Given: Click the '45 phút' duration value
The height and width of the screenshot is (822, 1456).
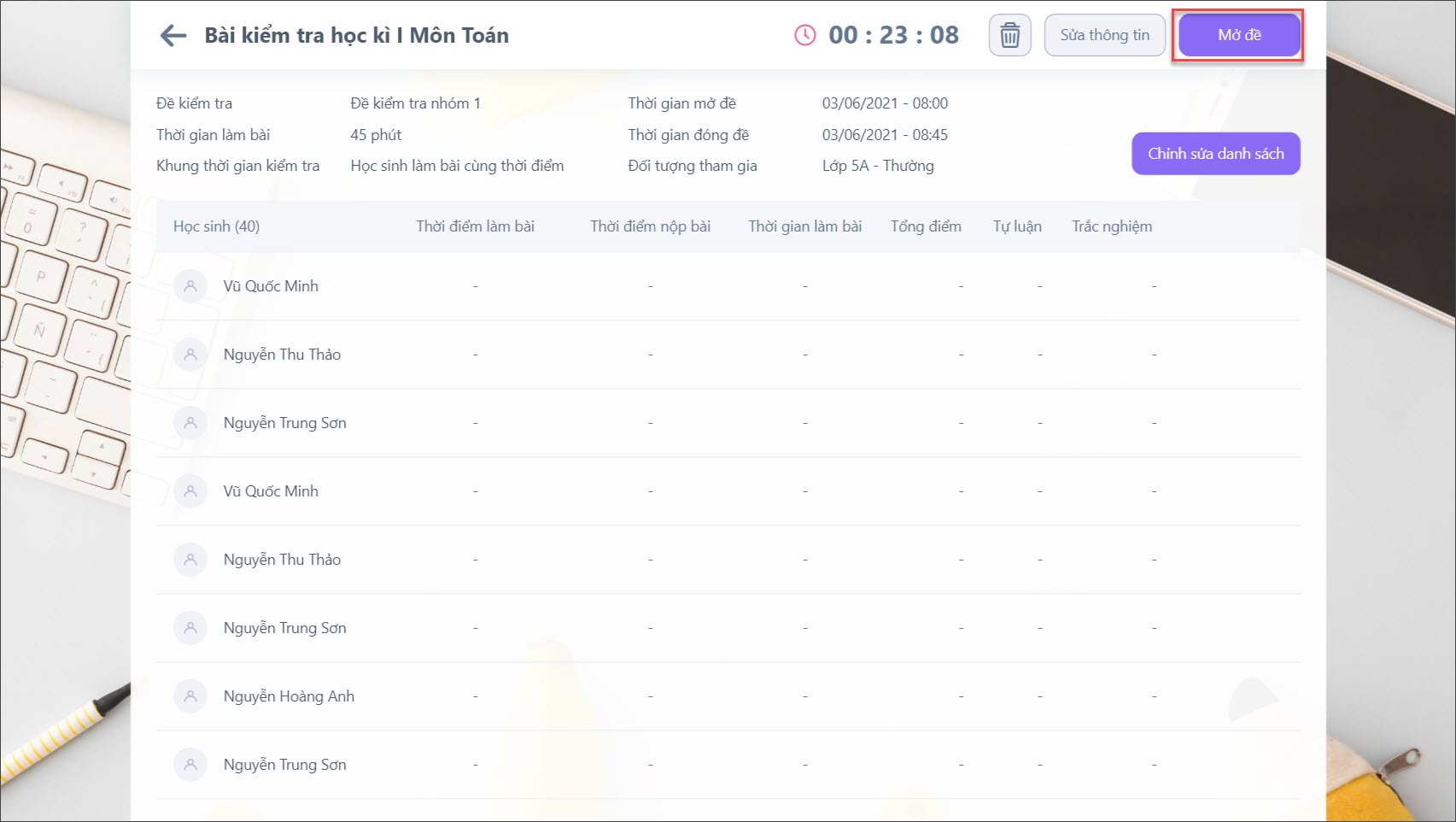Looking at the screenshot, I should pyautogui.click(x=376, y=135).
